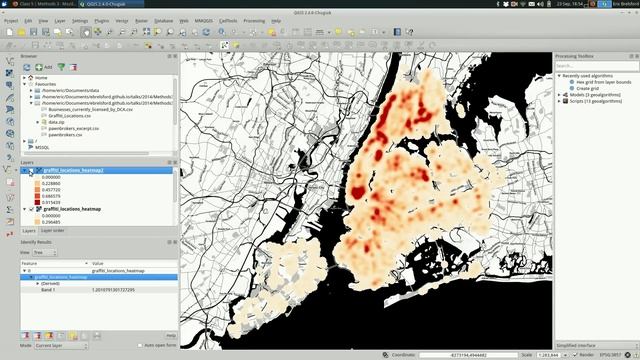Image resolution: width=640 pixels, height=360 pixels.
Task: Open the View Tree dropdown in Identify Results
Action: [44, 253]
